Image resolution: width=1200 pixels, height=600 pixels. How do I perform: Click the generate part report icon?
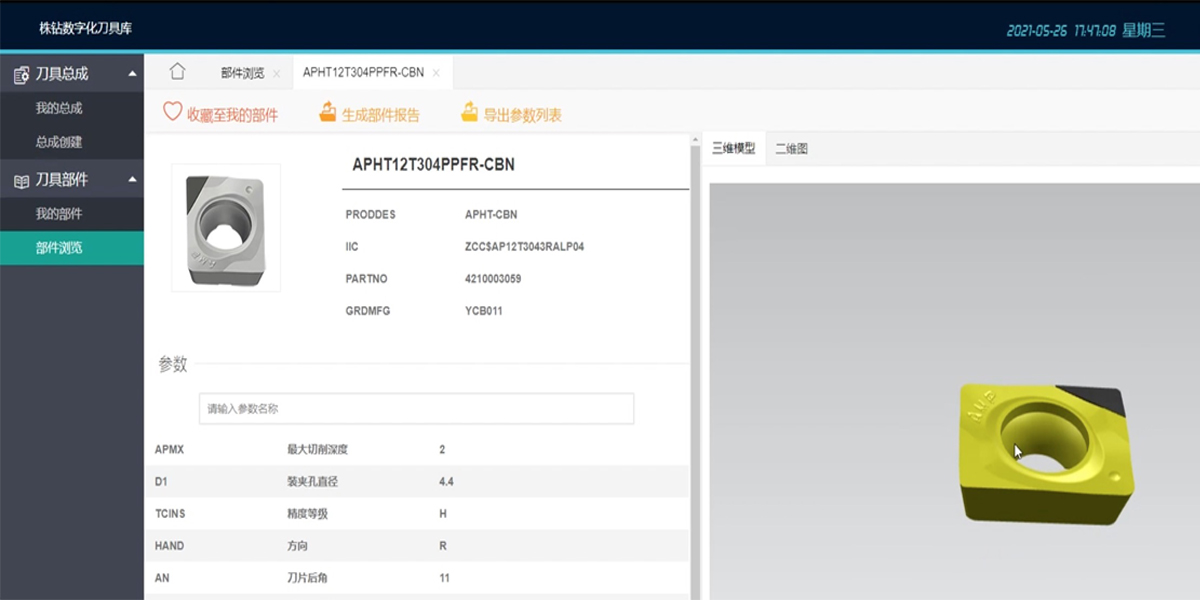pyautogui.click(x=327, y=113)
